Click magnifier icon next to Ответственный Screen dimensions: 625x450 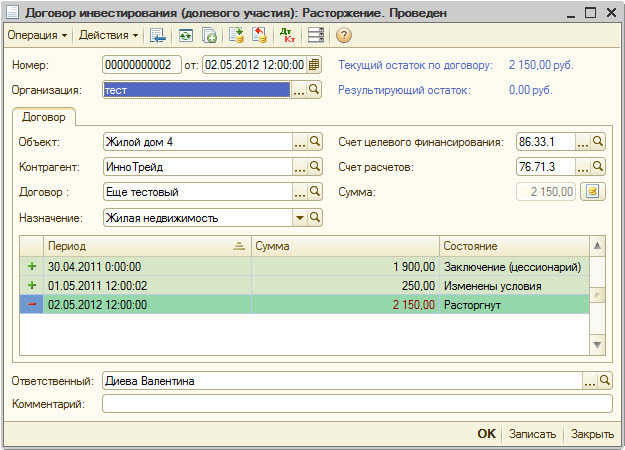[605, 381]
